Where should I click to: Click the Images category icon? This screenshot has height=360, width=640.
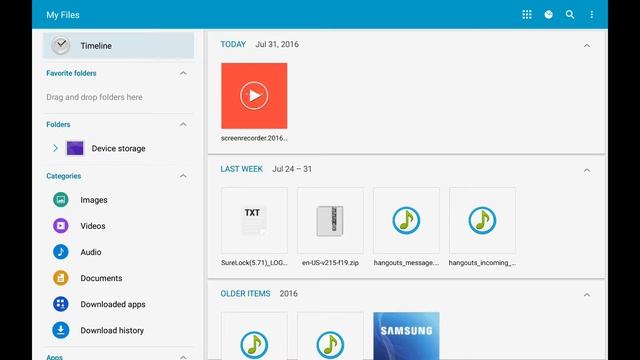click(61, 200)
